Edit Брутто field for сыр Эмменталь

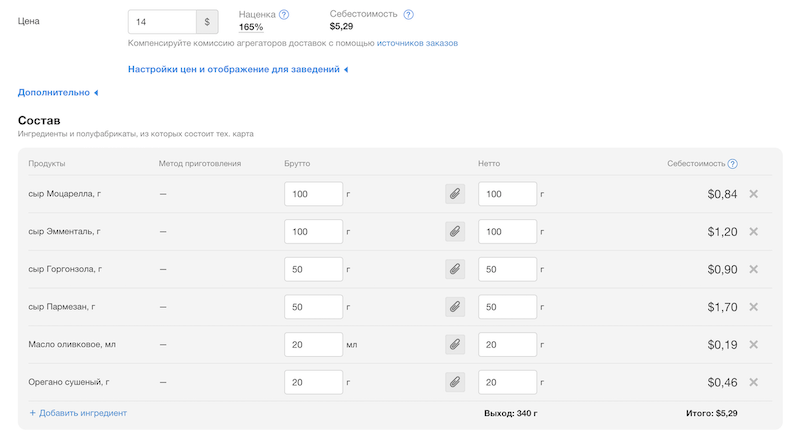click(x=313, y=232)
